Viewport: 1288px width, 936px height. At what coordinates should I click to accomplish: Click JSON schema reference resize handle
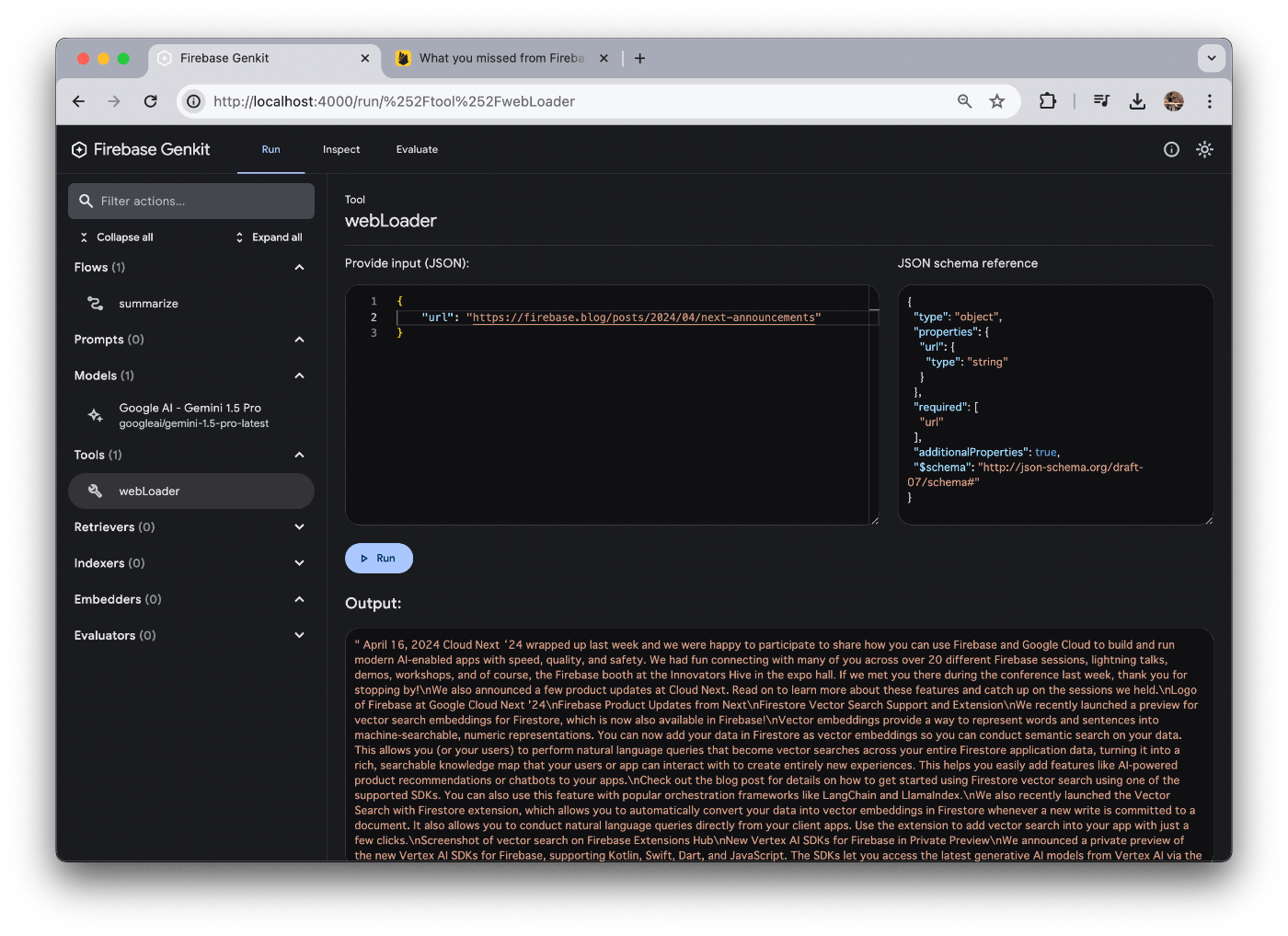(x=1208, y=520)
